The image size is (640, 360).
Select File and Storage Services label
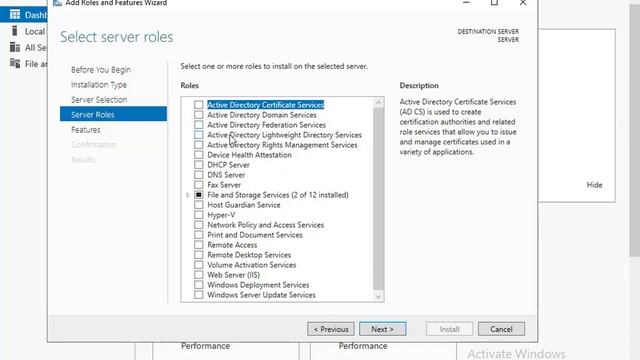[278, 195]
